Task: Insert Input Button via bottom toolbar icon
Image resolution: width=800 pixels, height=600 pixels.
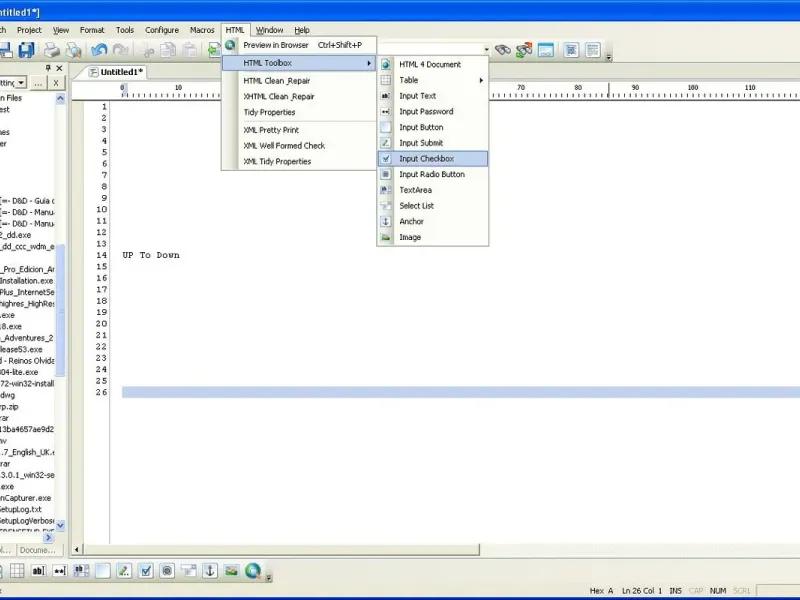Action: click(x=103, y=570)
